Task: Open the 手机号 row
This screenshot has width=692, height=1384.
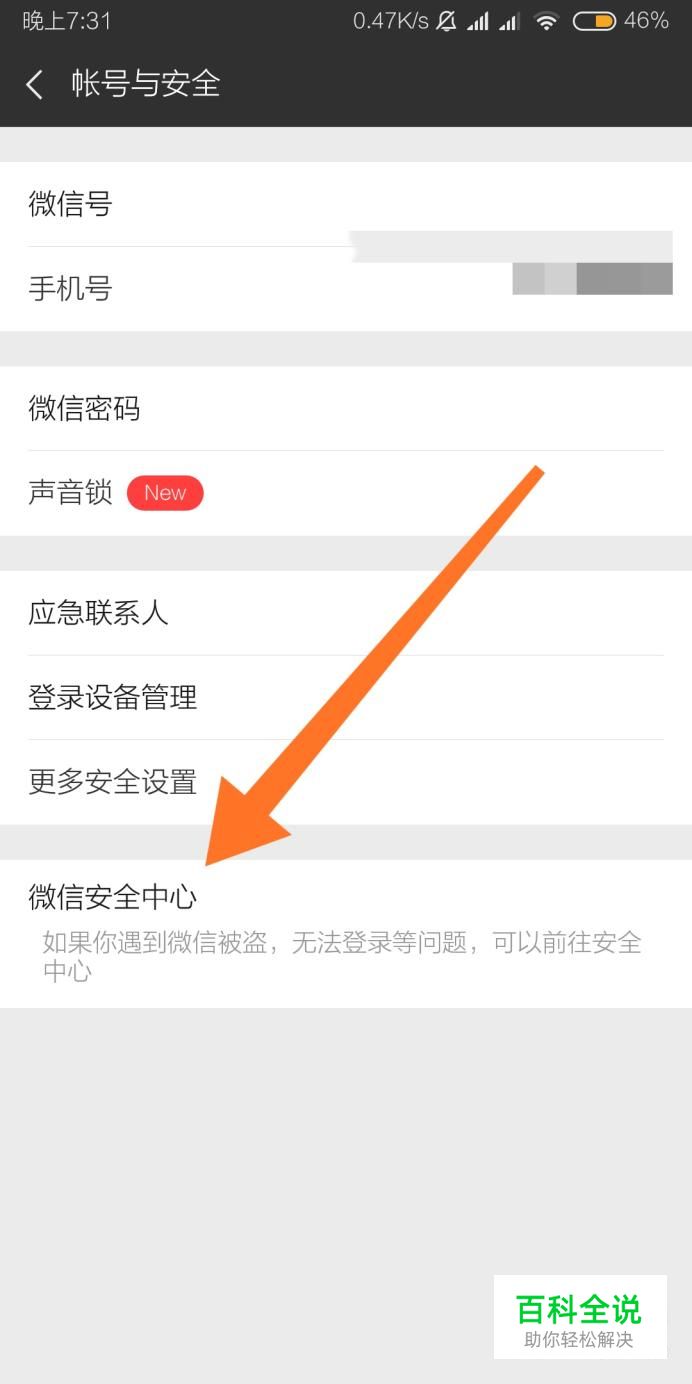Action: [x=346, y=289]
